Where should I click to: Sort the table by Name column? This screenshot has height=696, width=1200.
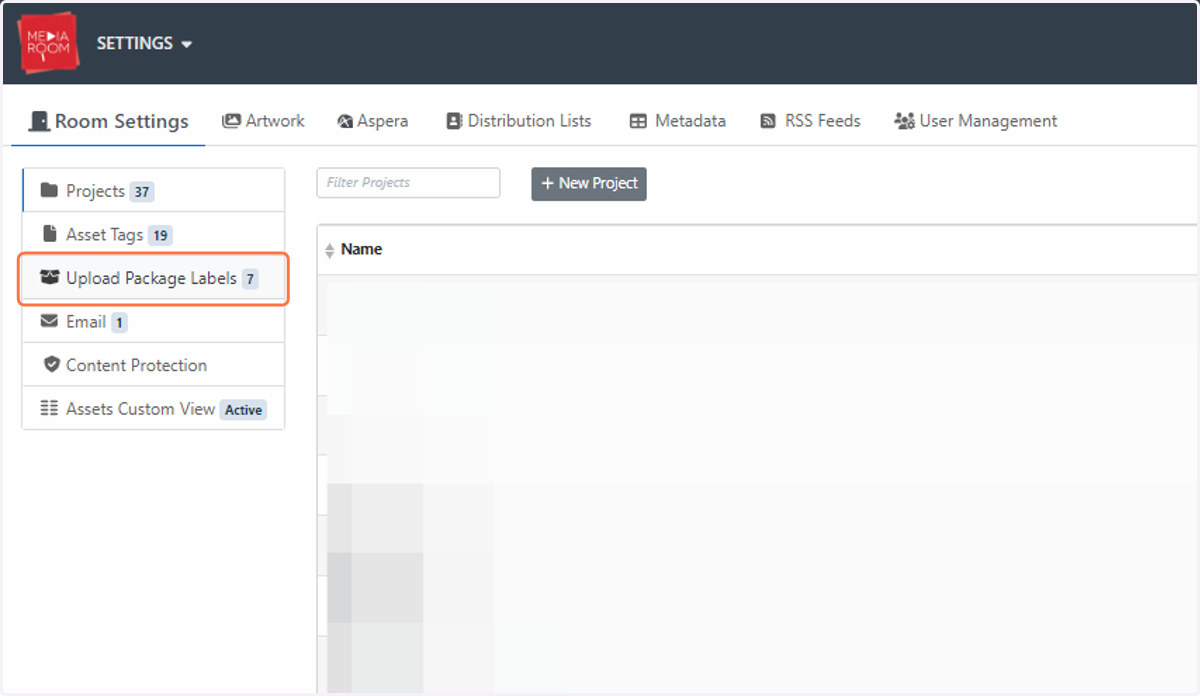tap(361, 250)
